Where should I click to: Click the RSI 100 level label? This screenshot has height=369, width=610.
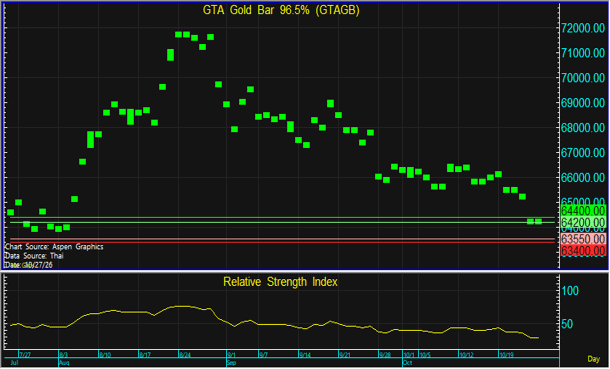(x=570, y=291)
